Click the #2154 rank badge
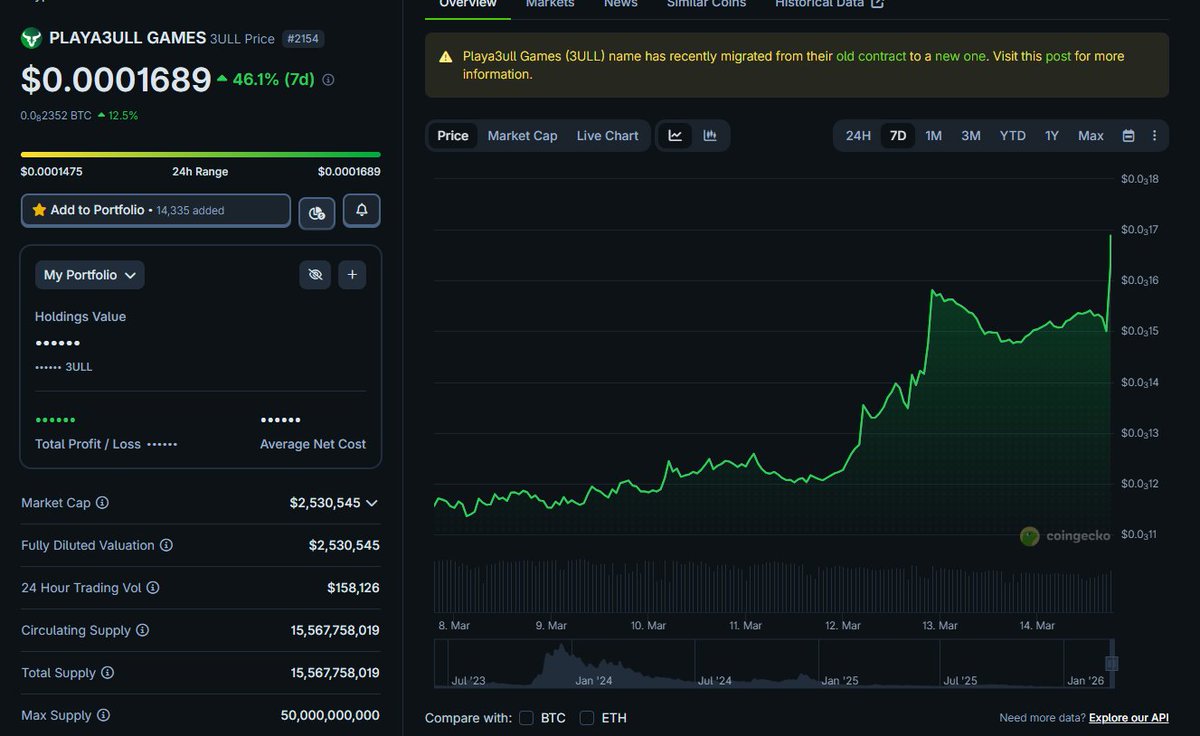Image resolution: width=1200 pixels, height=736 pixels. click(x=304, y=39)
